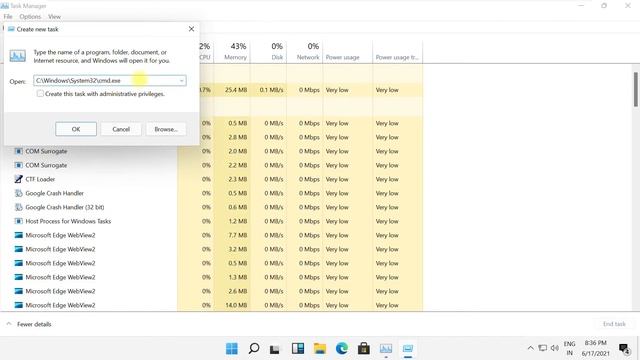Open taskbar Search
The height and width of the screenshot is (360, 640).
click(253, 349)
